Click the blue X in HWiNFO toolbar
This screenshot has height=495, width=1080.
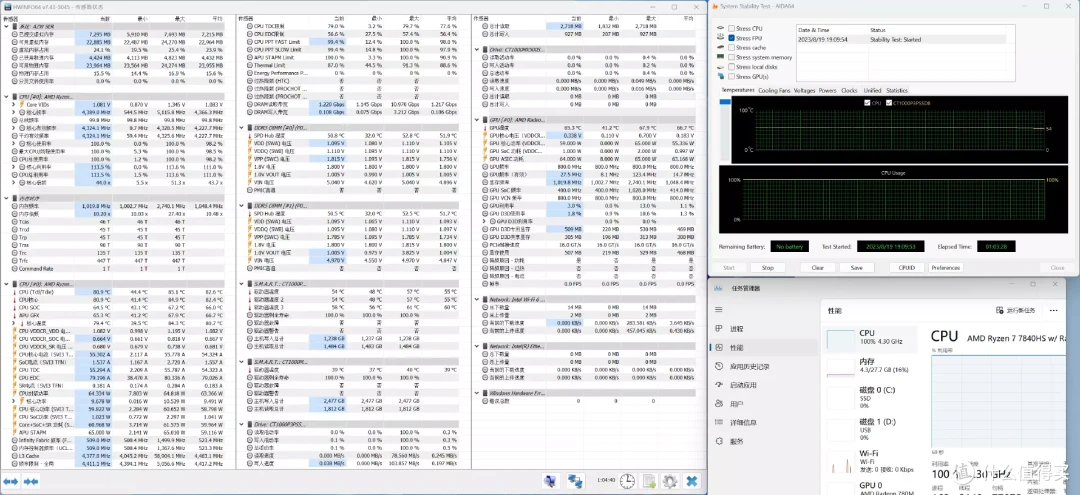pos(692,481)
